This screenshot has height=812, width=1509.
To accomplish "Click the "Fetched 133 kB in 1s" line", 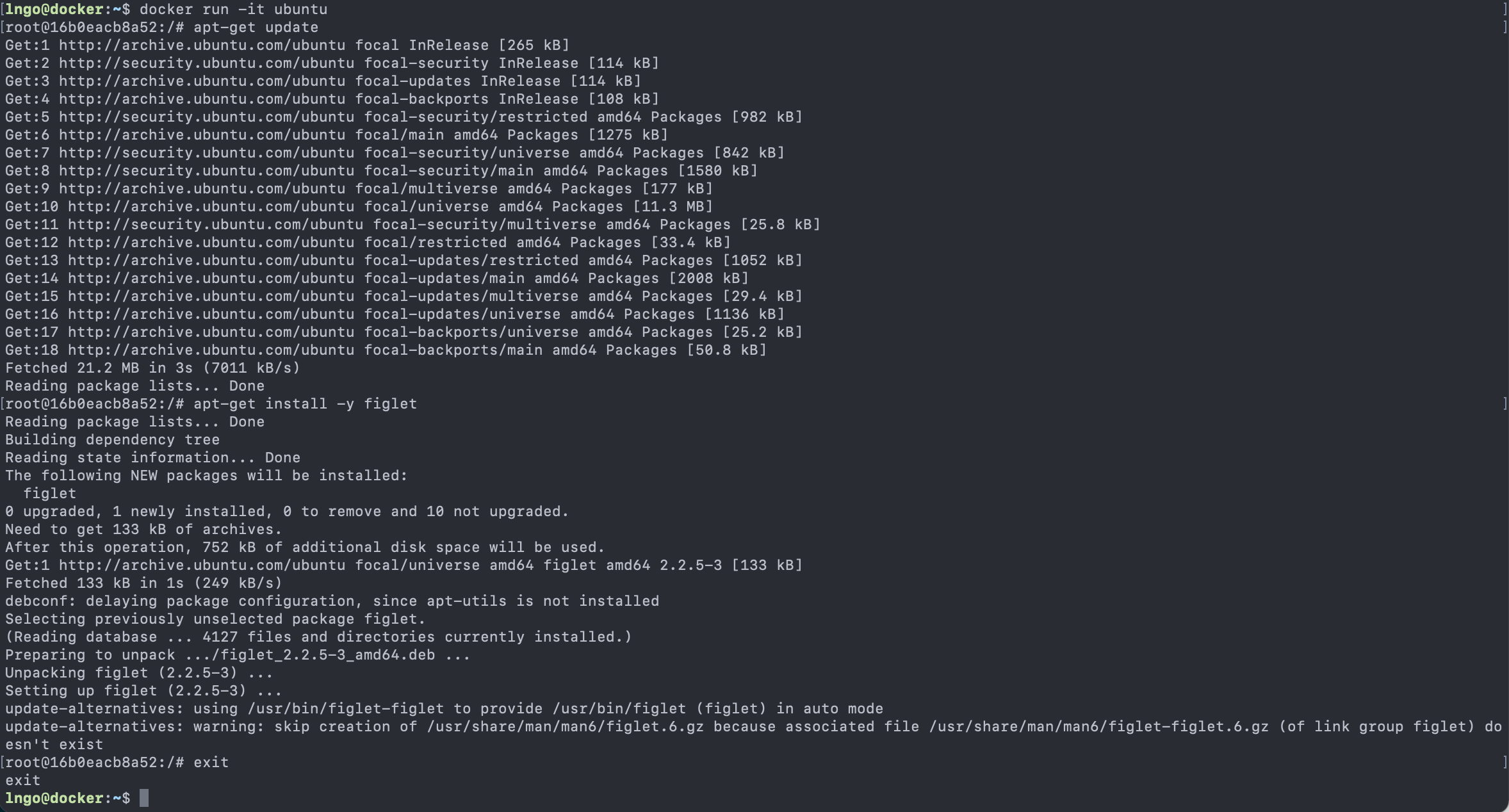I will (143, 583).
